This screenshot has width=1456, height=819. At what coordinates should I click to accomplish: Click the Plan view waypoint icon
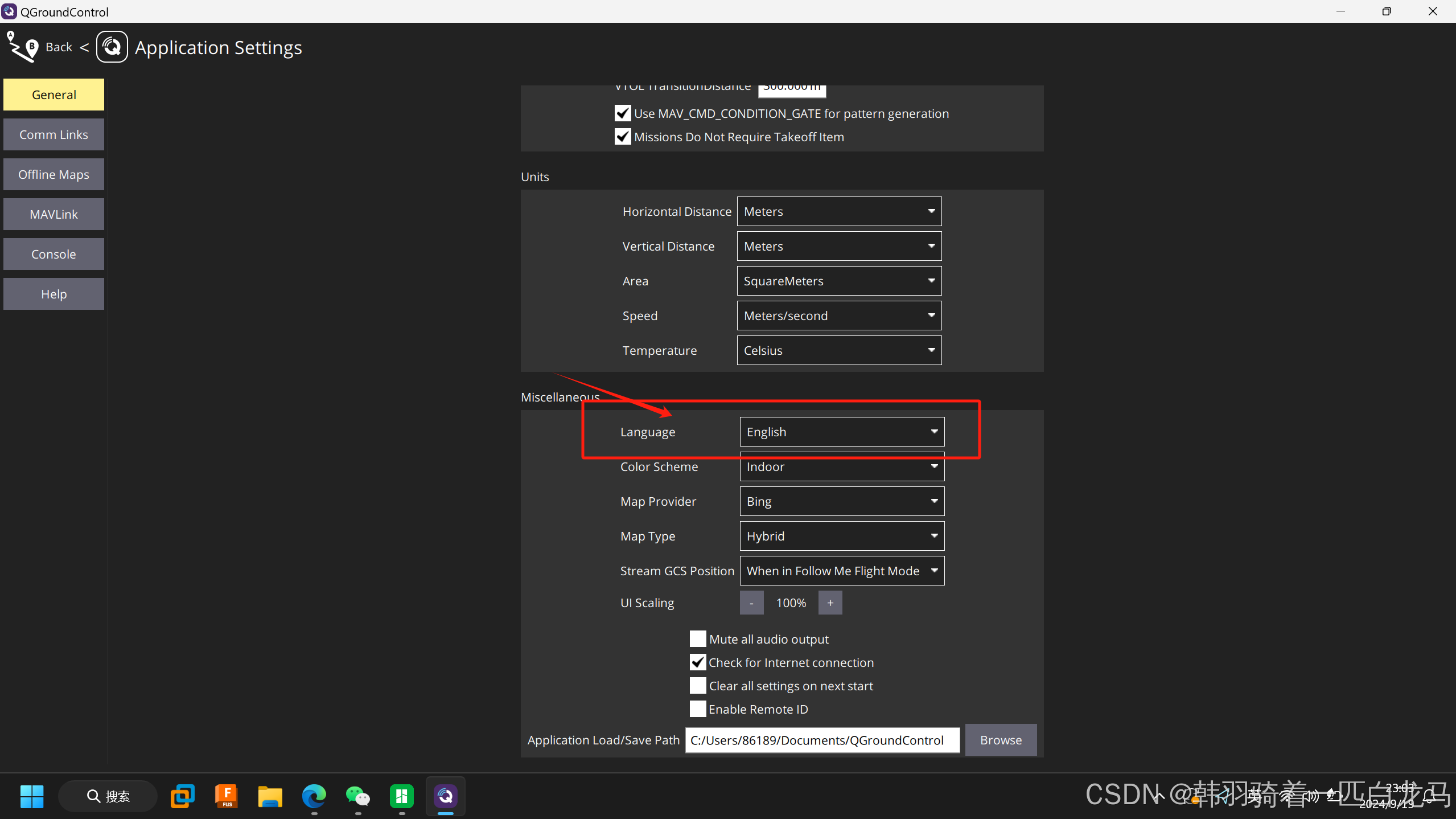coord(23,47)
